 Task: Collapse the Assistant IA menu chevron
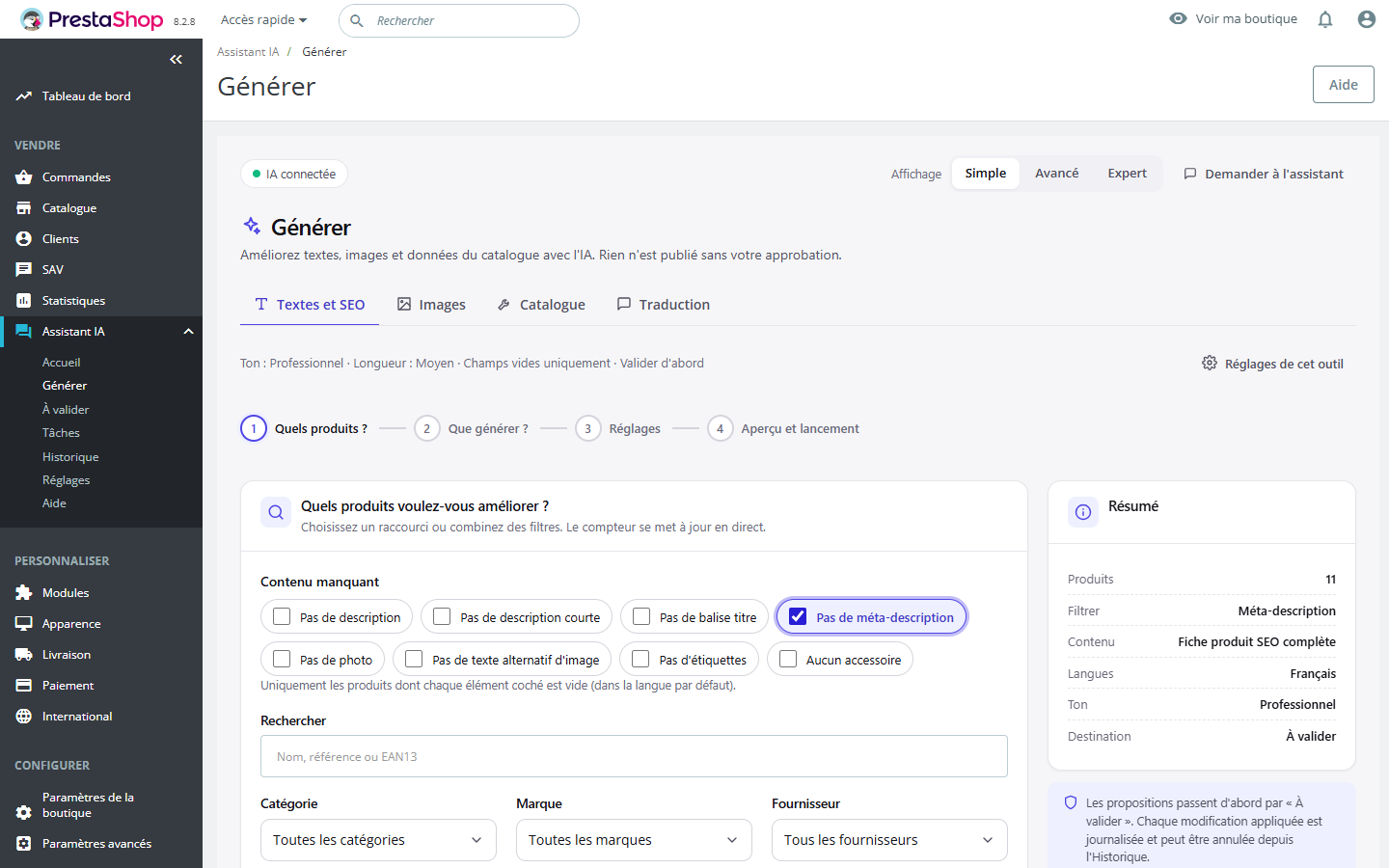189,332
